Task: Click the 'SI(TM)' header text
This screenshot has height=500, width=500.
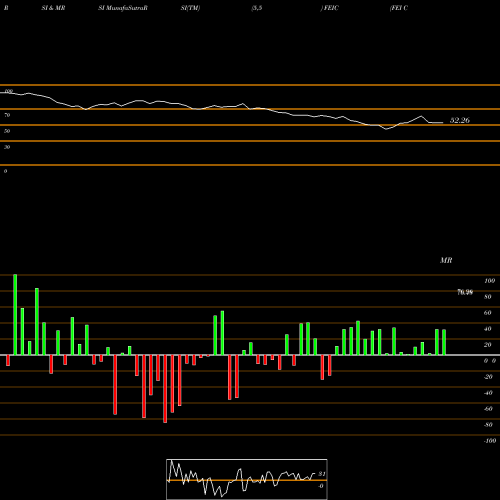Action: (190, 8)
